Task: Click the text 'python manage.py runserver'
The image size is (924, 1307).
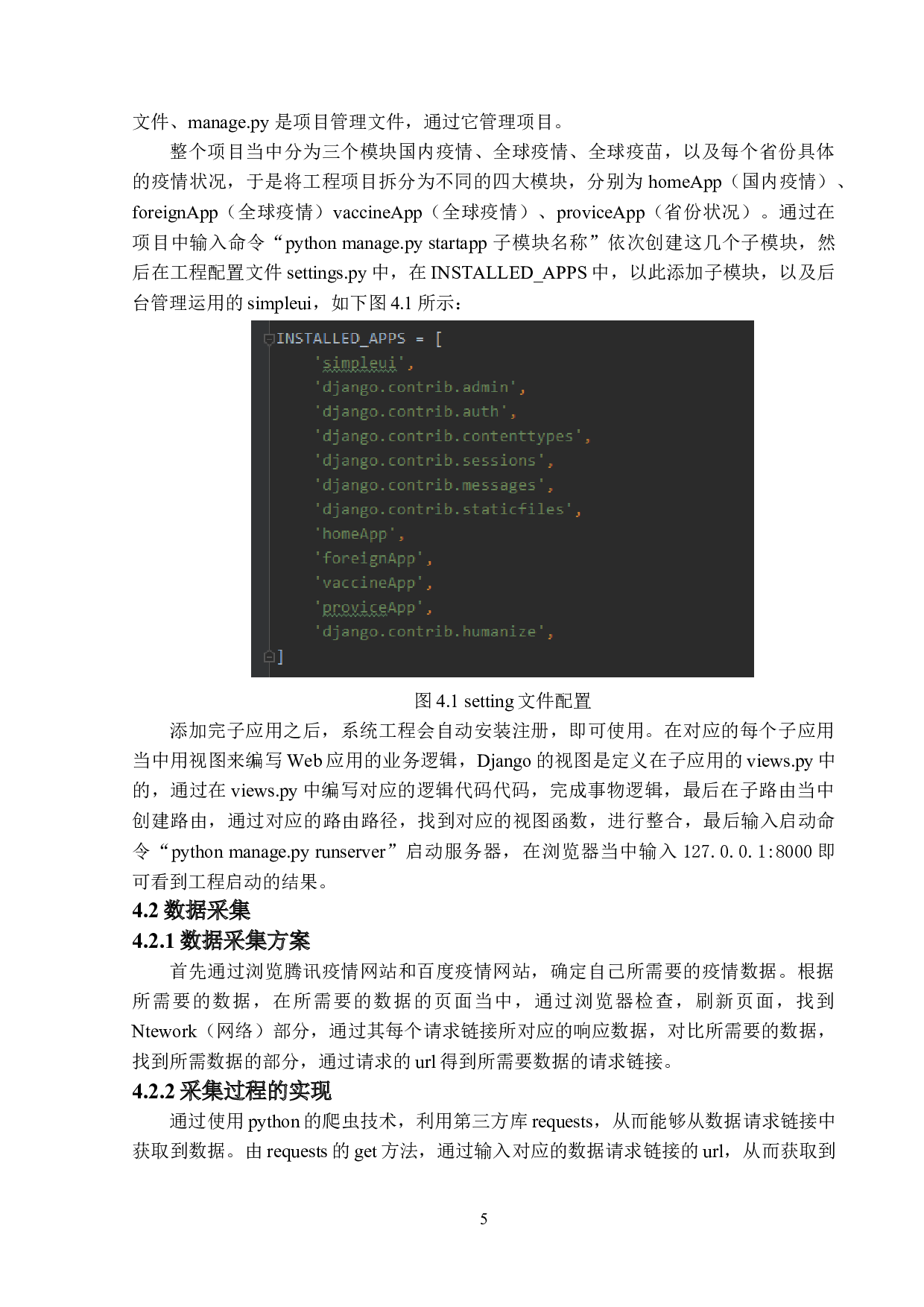Action: click(x=279, y=852)
